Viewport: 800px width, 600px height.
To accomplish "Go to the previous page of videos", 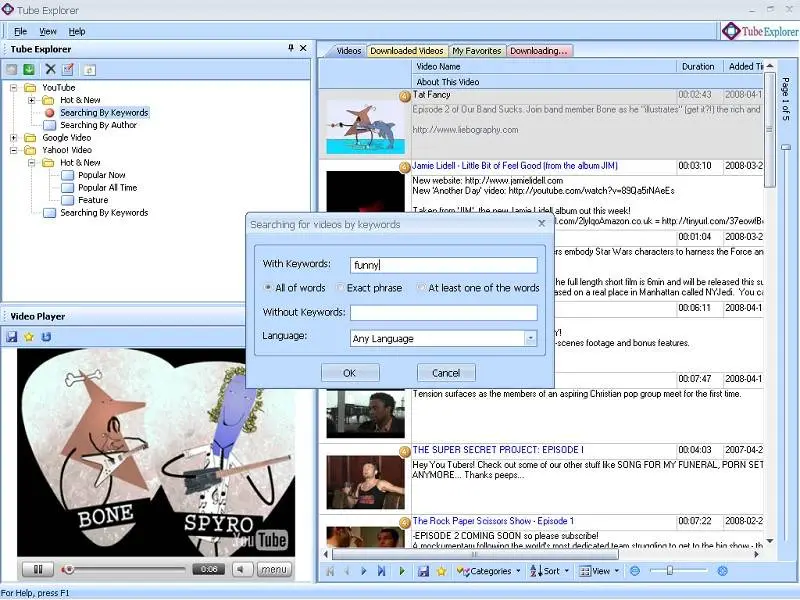I will [347, 571].
